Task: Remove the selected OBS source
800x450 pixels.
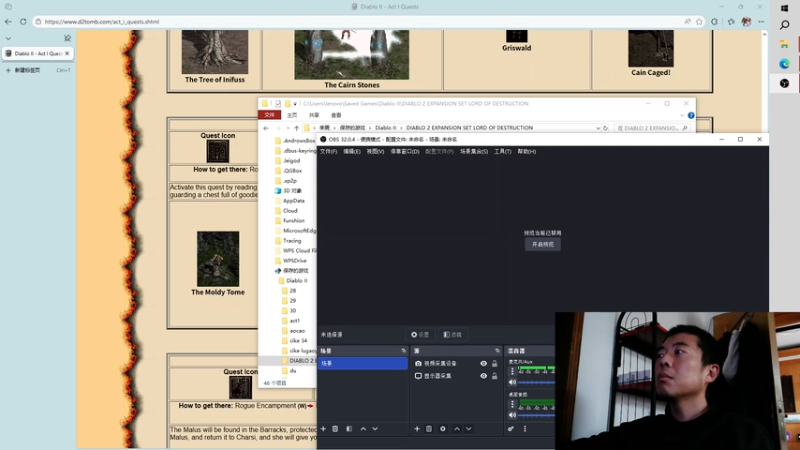Action: coord(429,429)
